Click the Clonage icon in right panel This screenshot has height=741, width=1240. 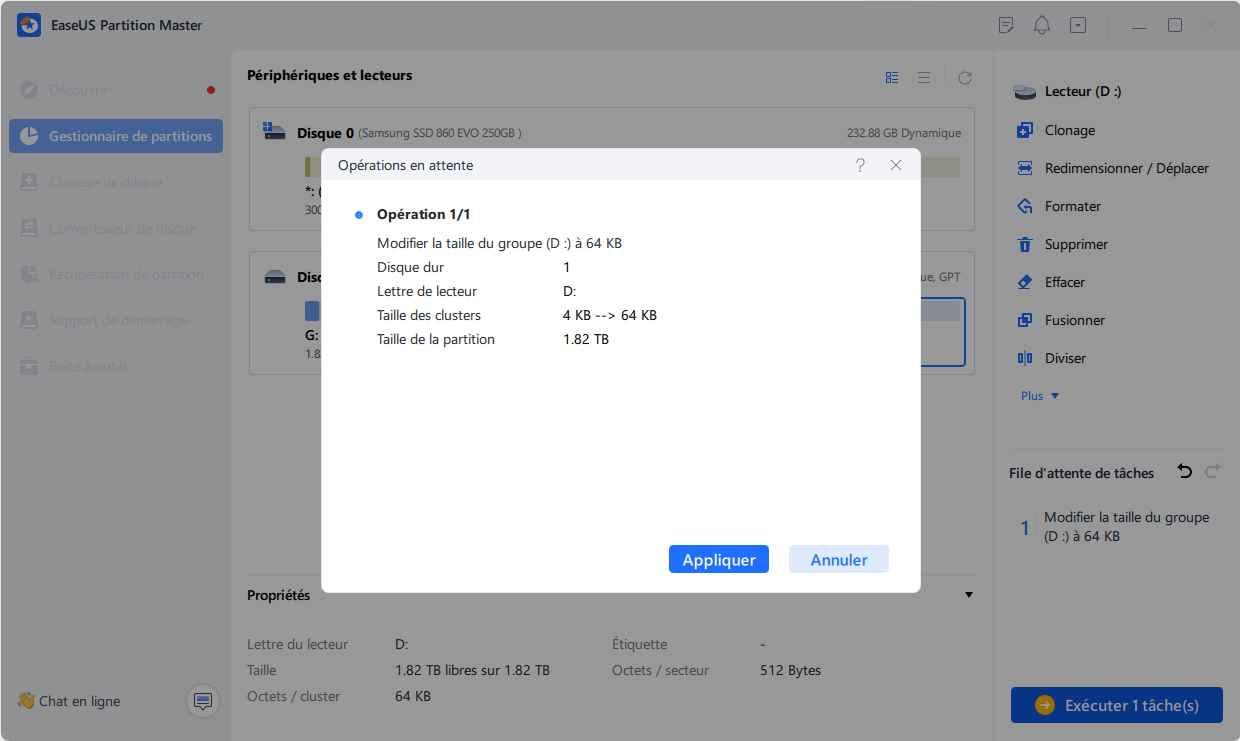pyautogui.click(x=1024, y=131)
